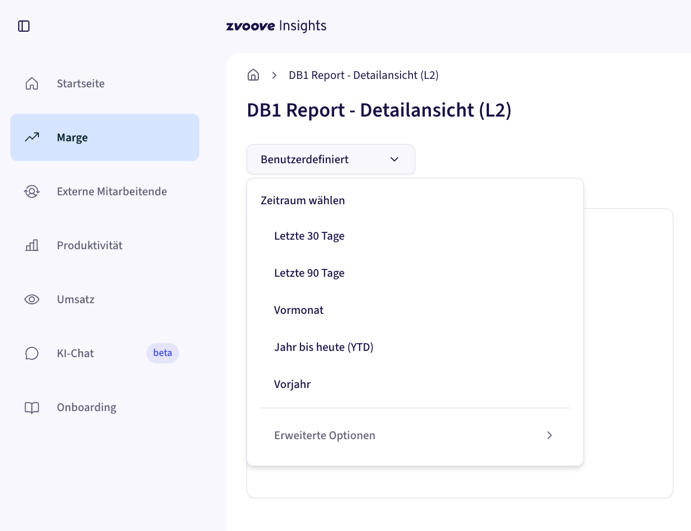This screenshot has width=691, height=531.
Task: Select the Vorjahr time range
Action: point(292,384)
